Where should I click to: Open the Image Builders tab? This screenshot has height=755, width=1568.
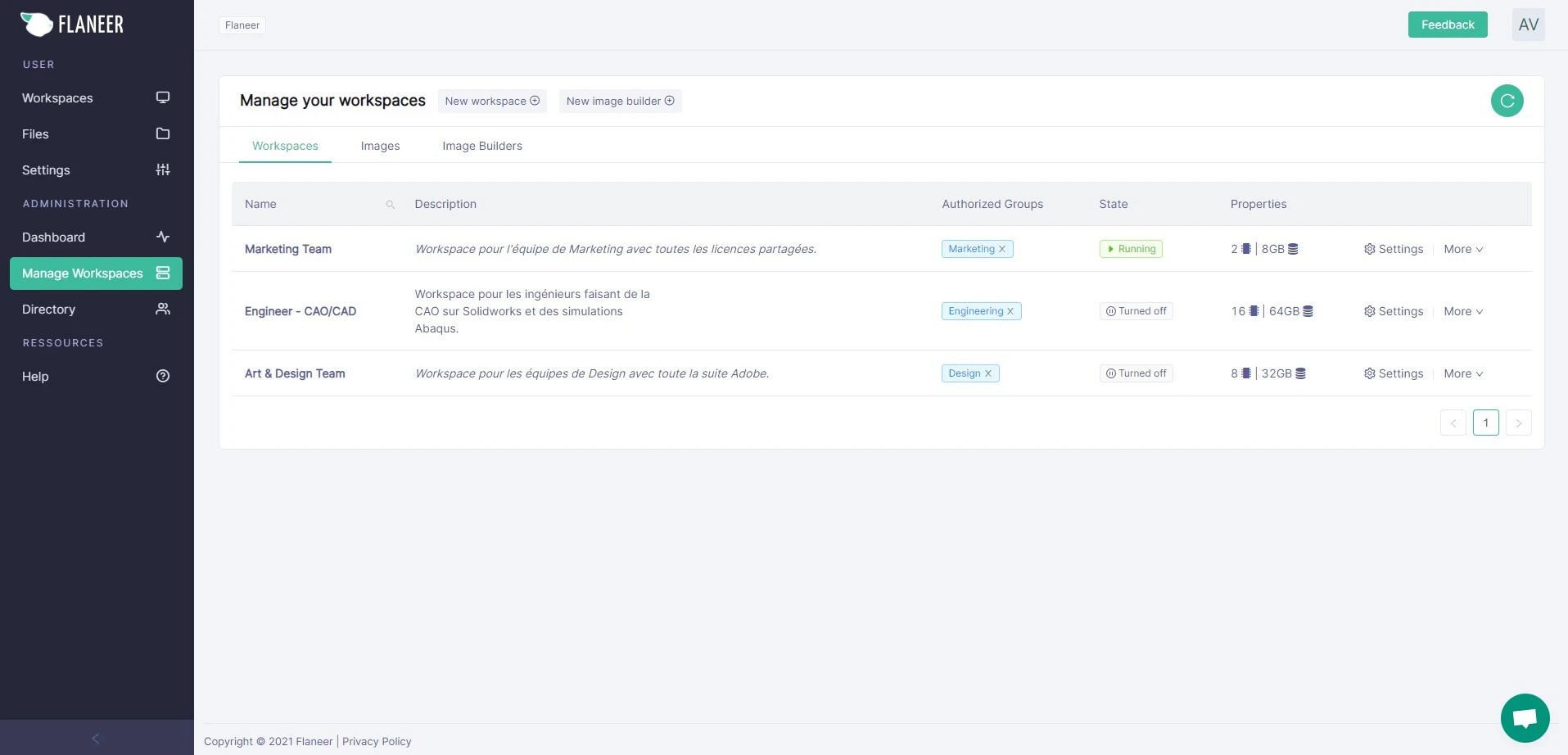481,146
